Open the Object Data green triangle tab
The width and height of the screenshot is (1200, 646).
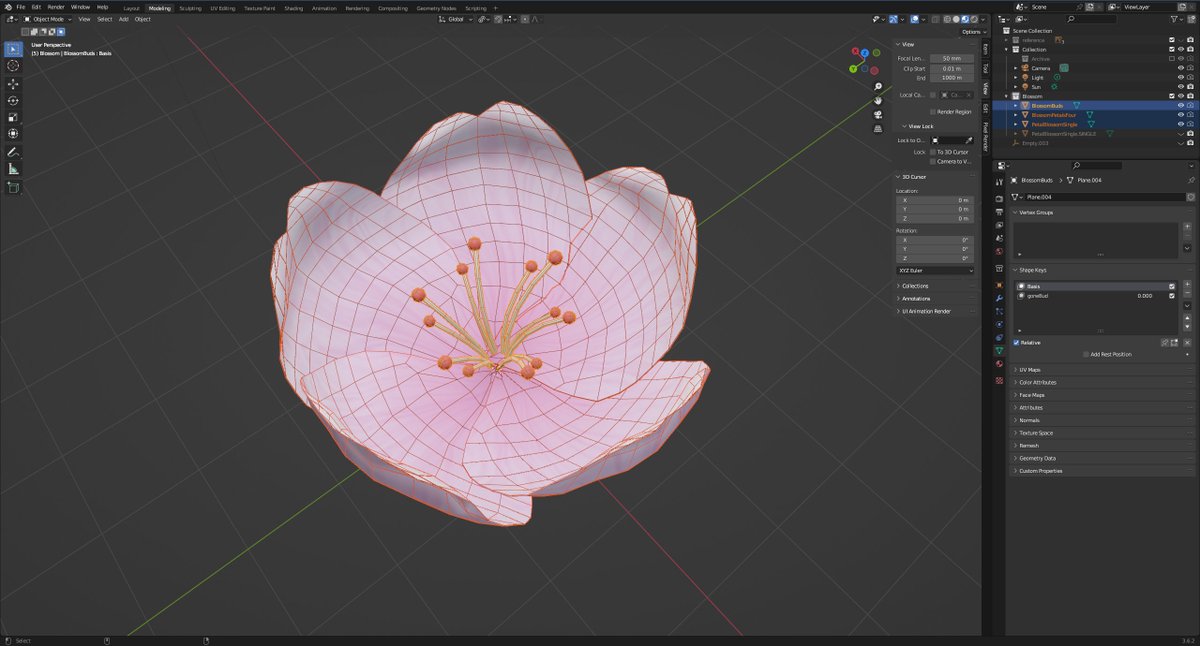click(x=999, y=351)
